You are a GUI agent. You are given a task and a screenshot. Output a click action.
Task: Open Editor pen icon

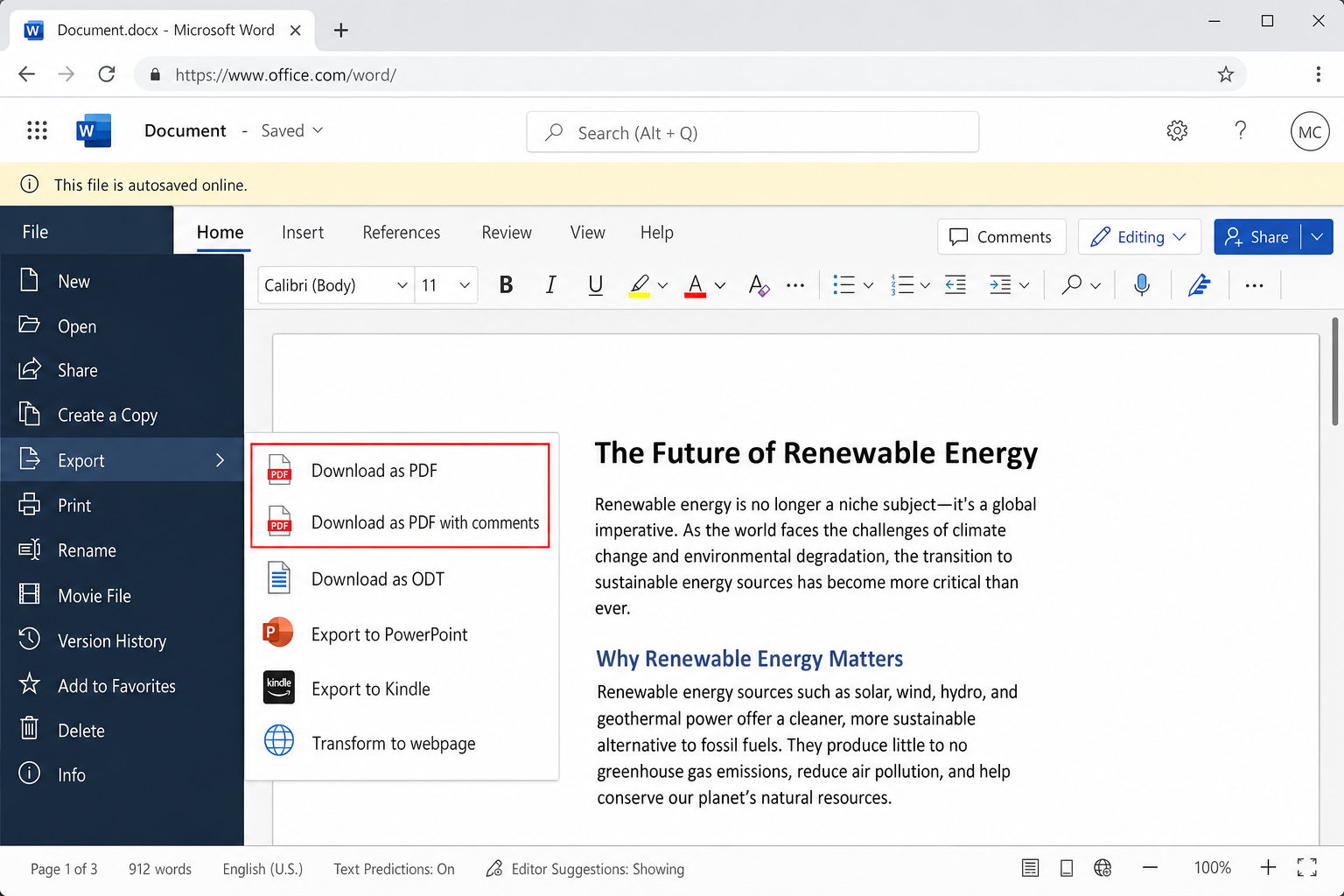click(1199, 285)
